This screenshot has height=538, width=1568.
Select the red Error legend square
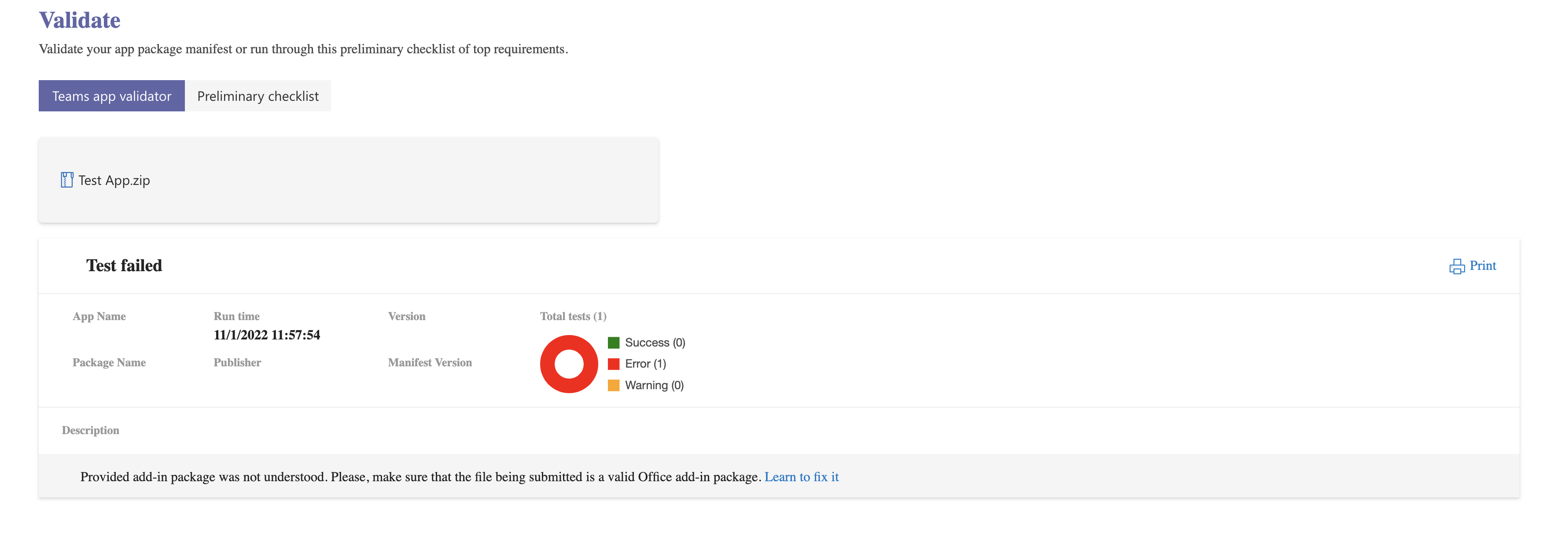tap(614, 363)
